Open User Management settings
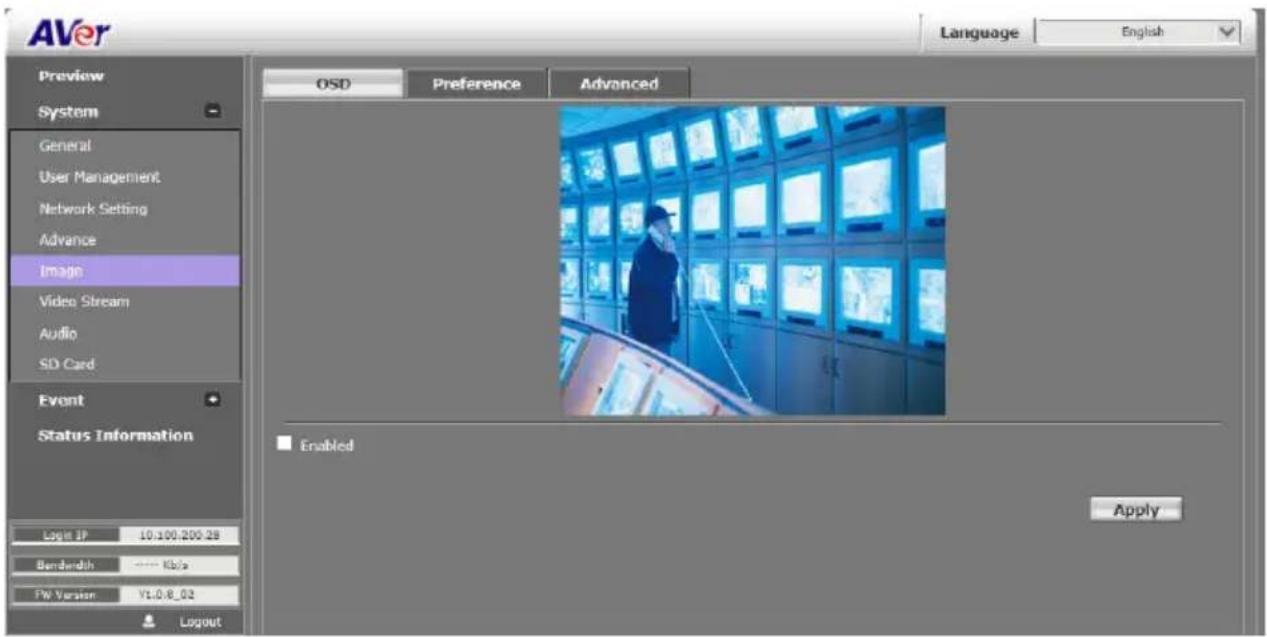The width and height of the screenshot is (1267, 637). (99, 177)
